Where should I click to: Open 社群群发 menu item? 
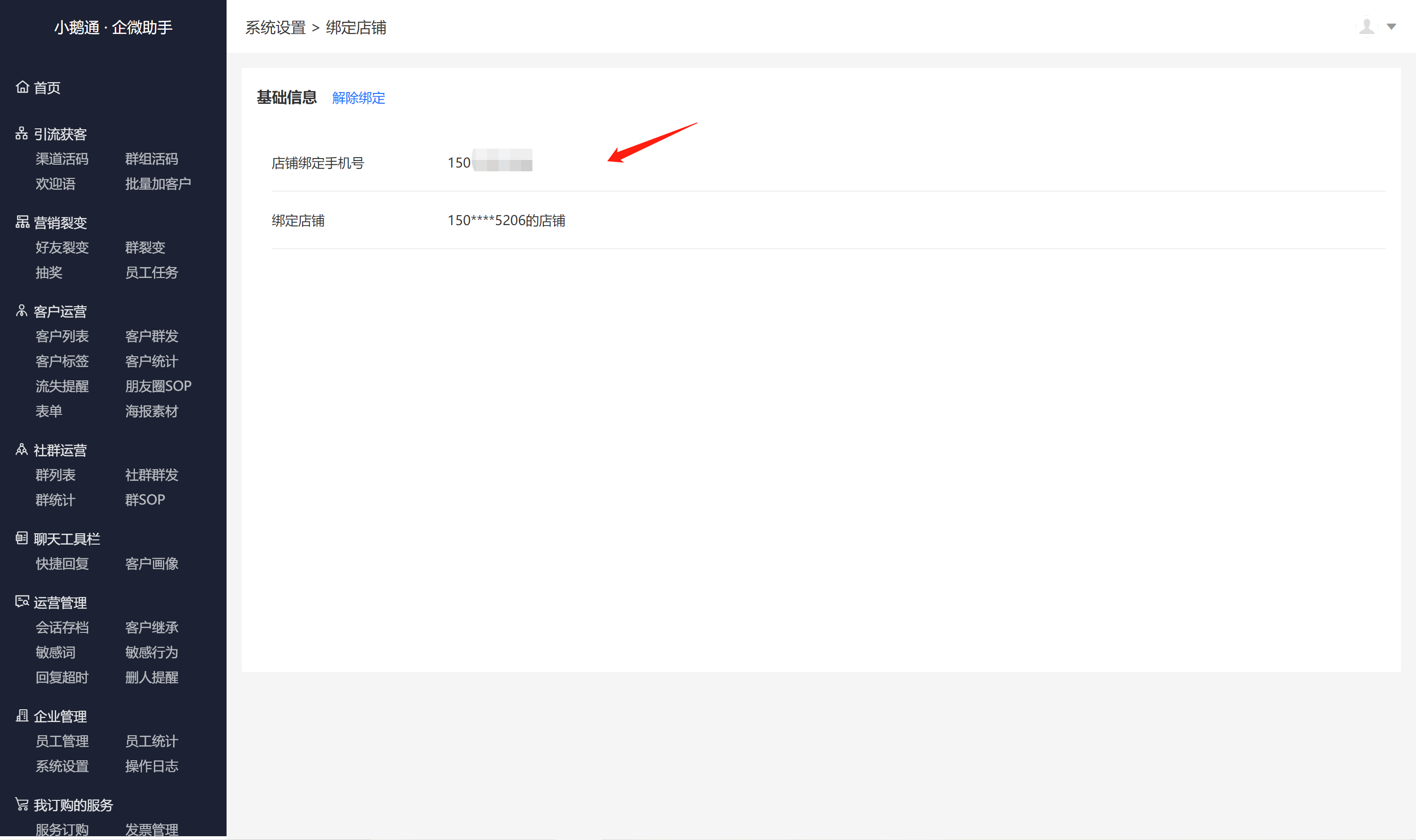(152, 476)
